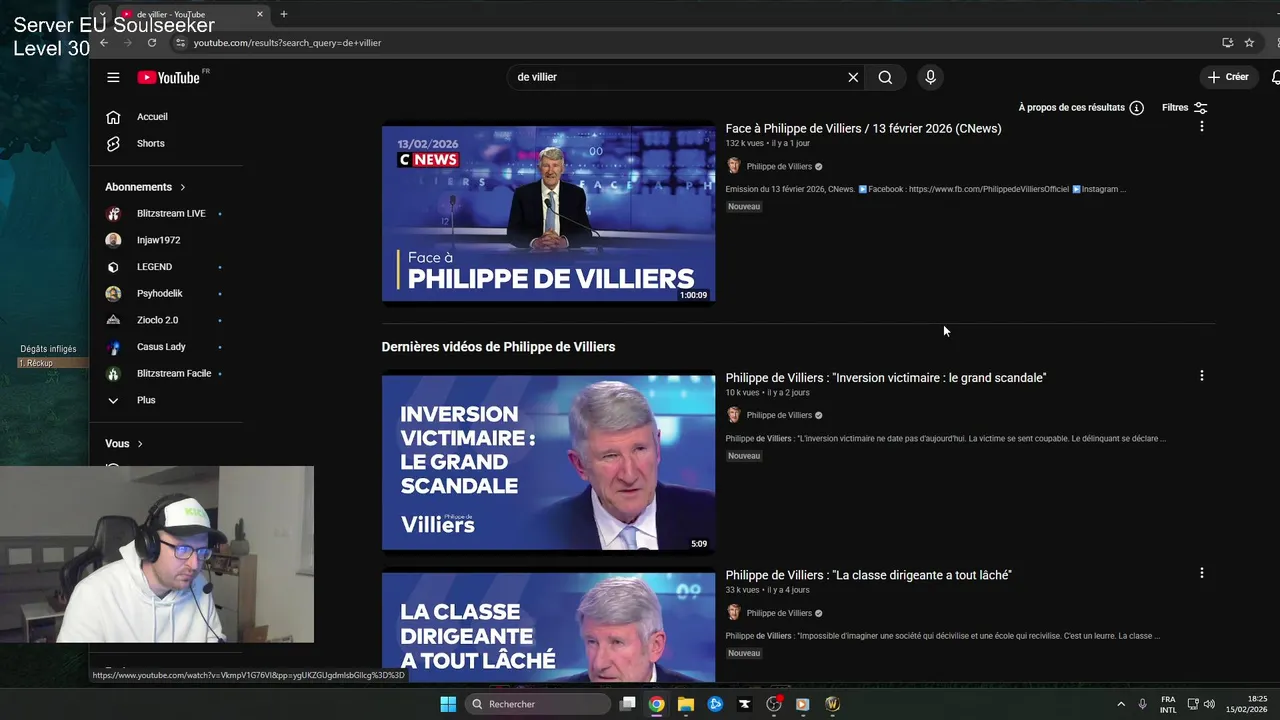Open the Blitzstream Facile channel avatar
The height and width of the screenshot is (720, 1280).
point(113,374)
